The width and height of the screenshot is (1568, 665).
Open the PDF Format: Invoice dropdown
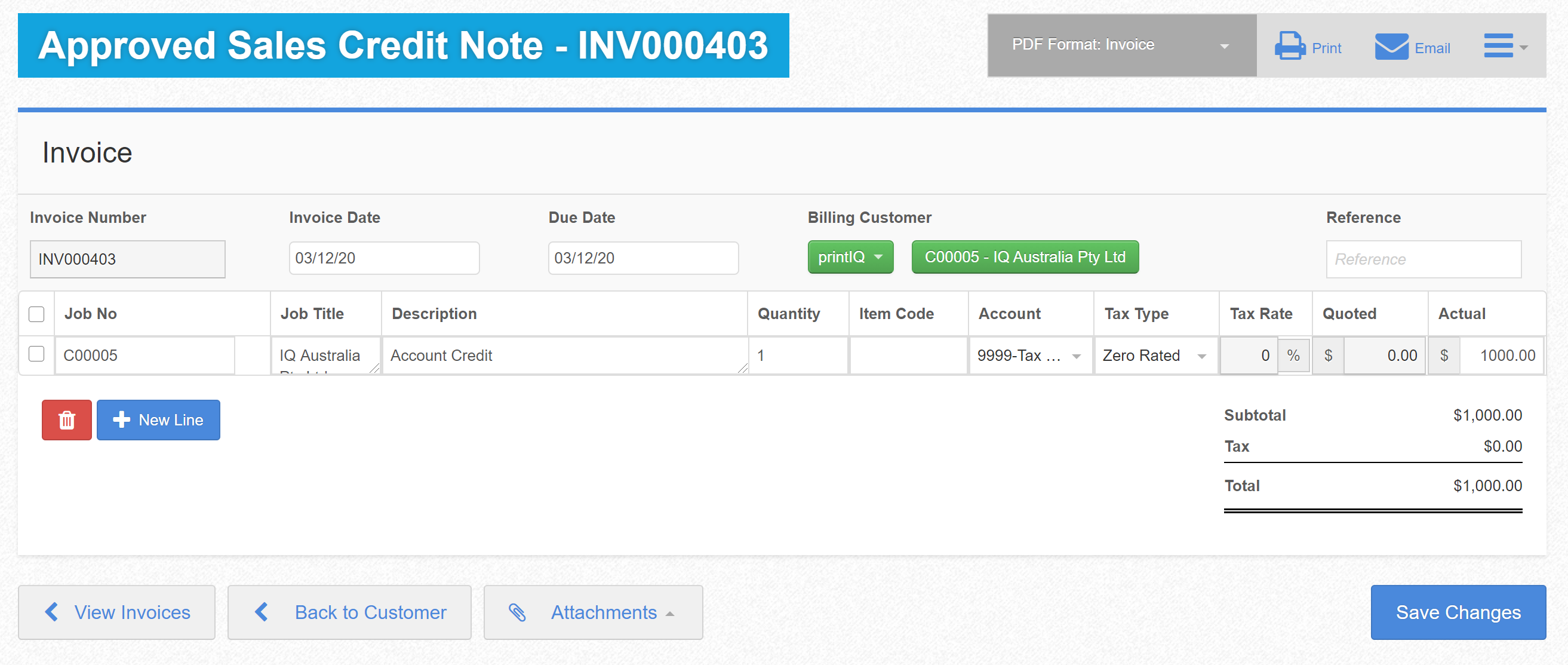(1121, 45)
